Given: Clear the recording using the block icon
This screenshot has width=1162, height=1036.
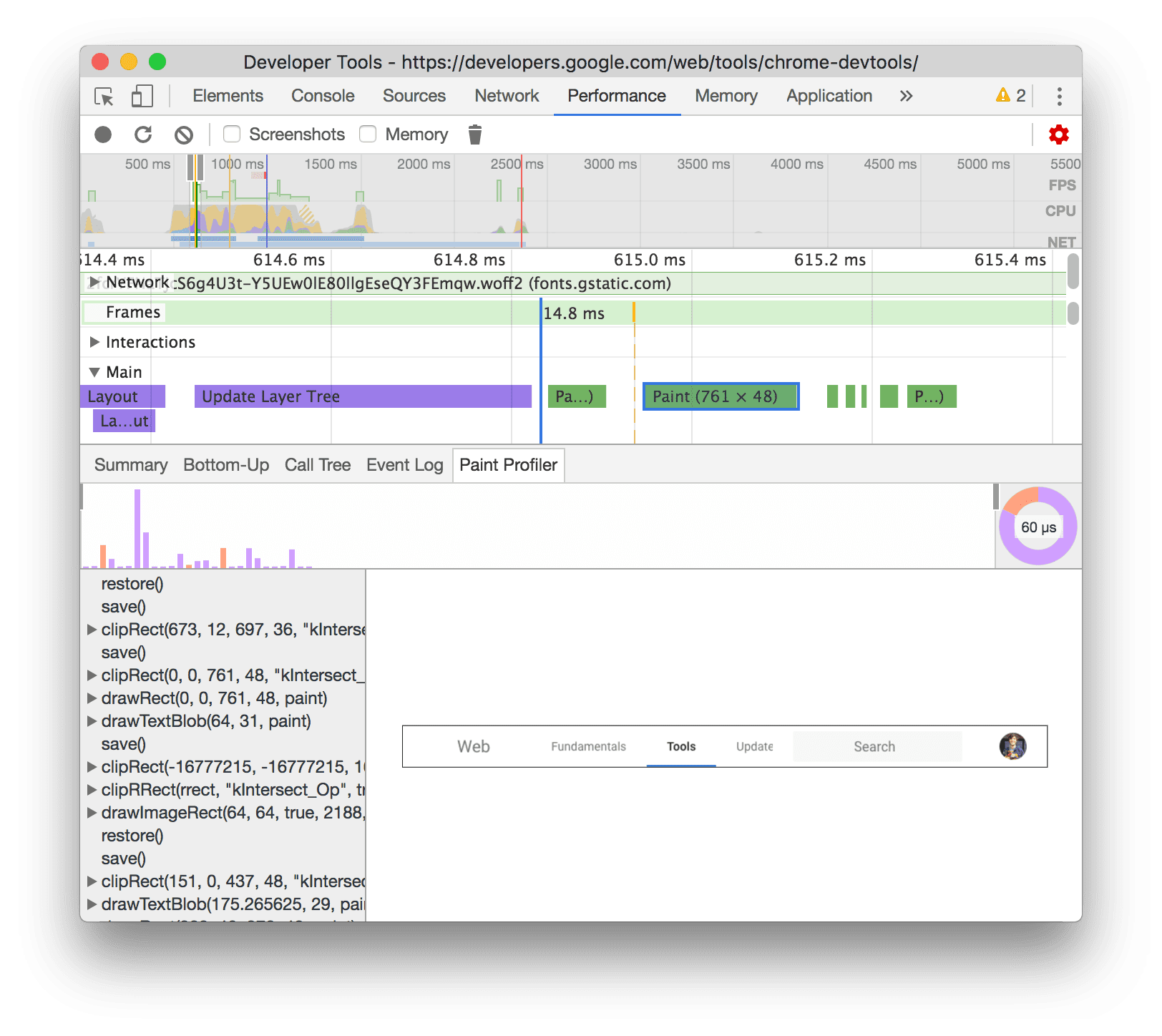Looking at the screenshot, I should (x=185, y=135).
